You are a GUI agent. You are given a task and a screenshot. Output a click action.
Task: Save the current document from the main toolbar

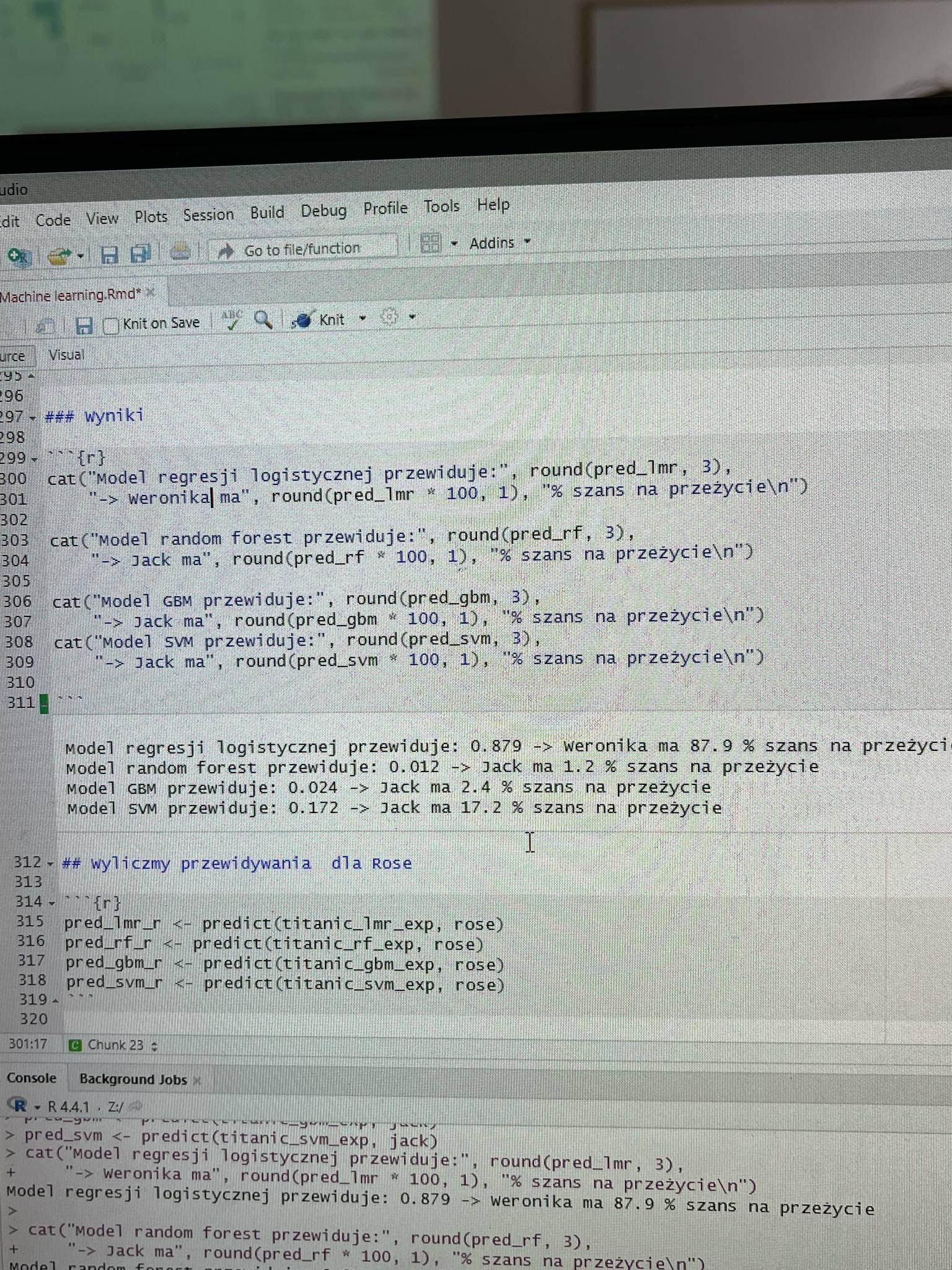pyautogui.click(x=110, y=254)
